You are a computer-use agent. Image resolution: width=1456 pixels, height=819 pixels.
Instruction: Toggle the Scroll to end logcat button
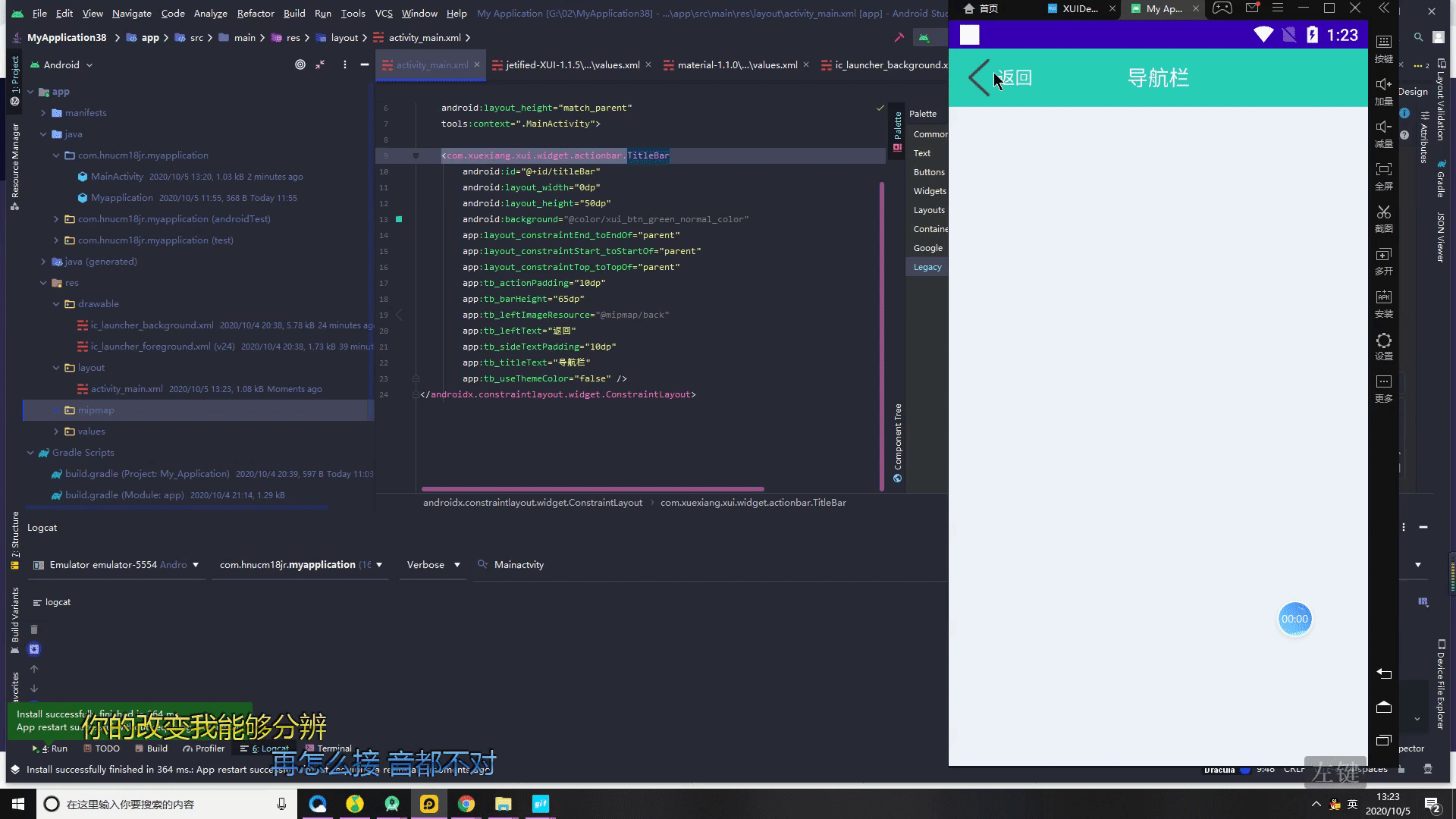point(34,649)
